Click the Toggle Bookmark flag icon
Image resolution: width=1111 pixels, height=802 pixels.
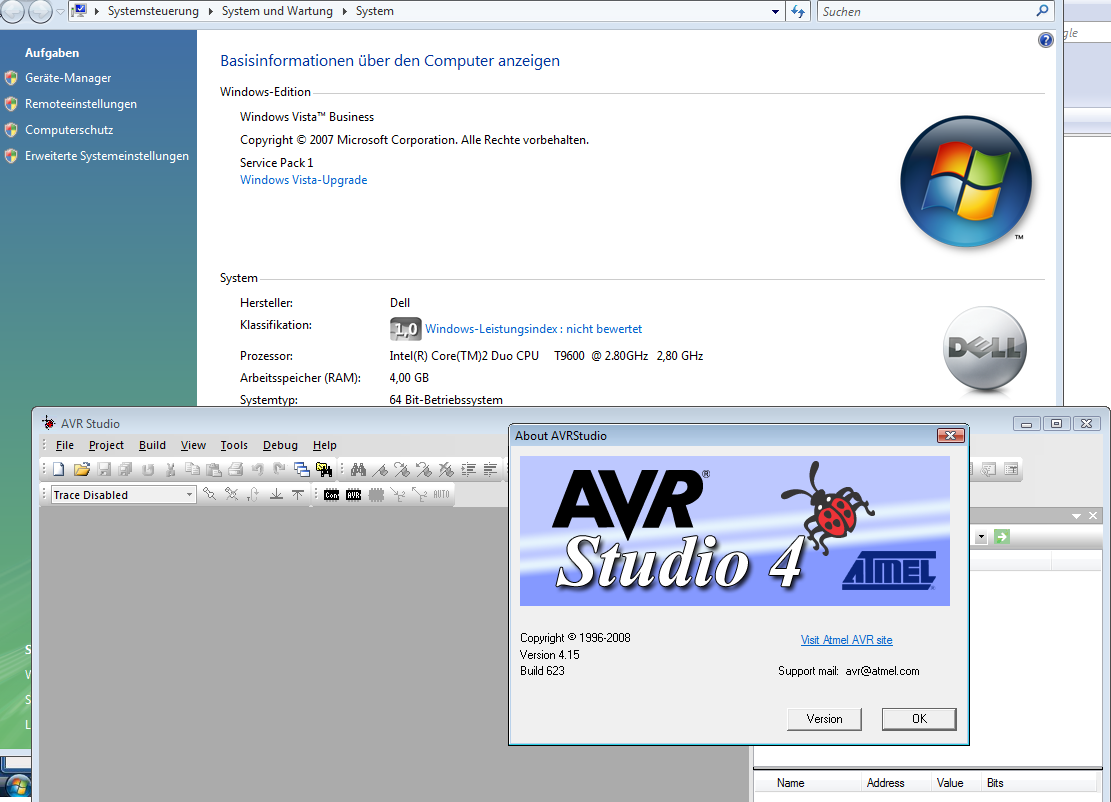point(380,469)
